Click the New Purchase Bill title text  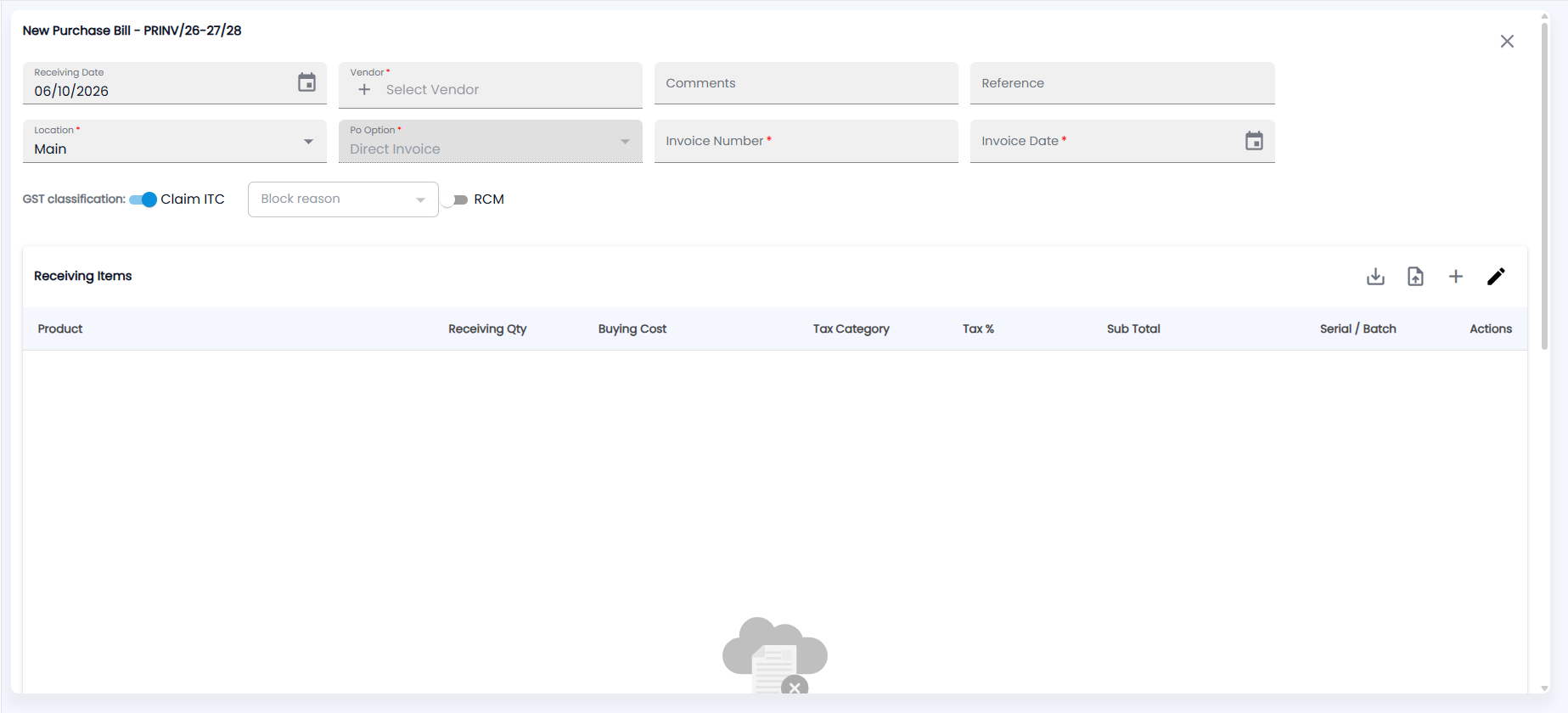pos(132,31)
